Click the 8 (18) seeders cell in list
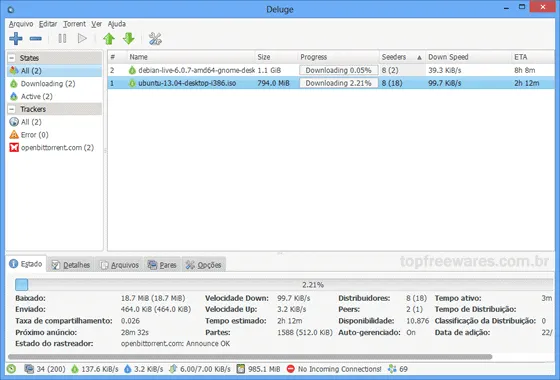Screen dimensions: 560x380 coord(392,83)
